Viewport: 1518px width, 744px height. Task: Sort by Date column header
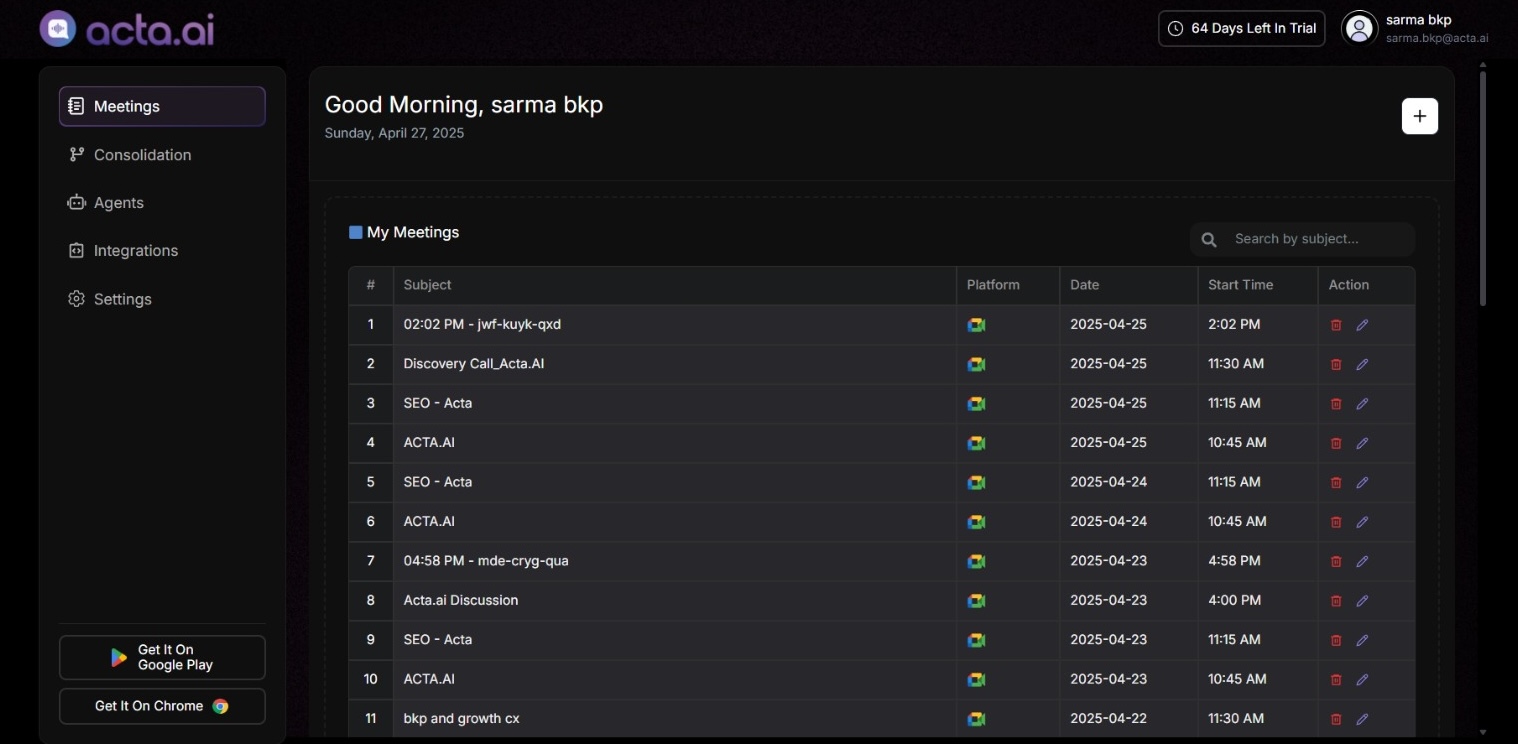[1084, 285]
